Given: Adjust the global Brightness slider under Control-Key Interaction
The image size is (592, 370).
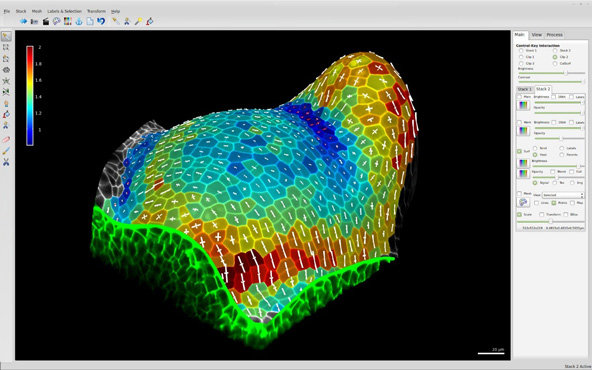Looking at the screenshot, I should coord(552,73).
